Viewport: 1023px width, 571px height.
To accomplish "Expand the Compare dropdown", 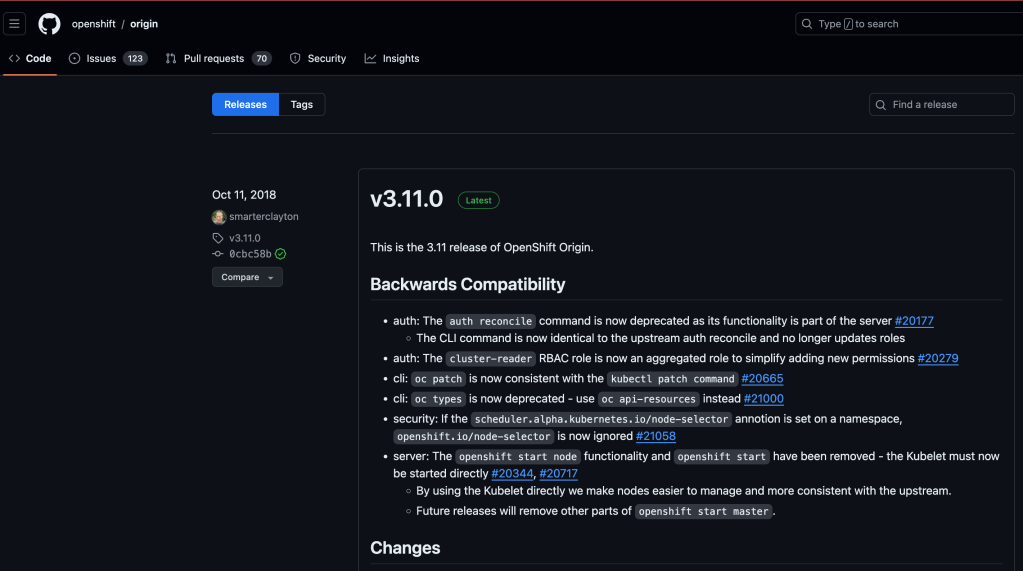I will (247, 277).
